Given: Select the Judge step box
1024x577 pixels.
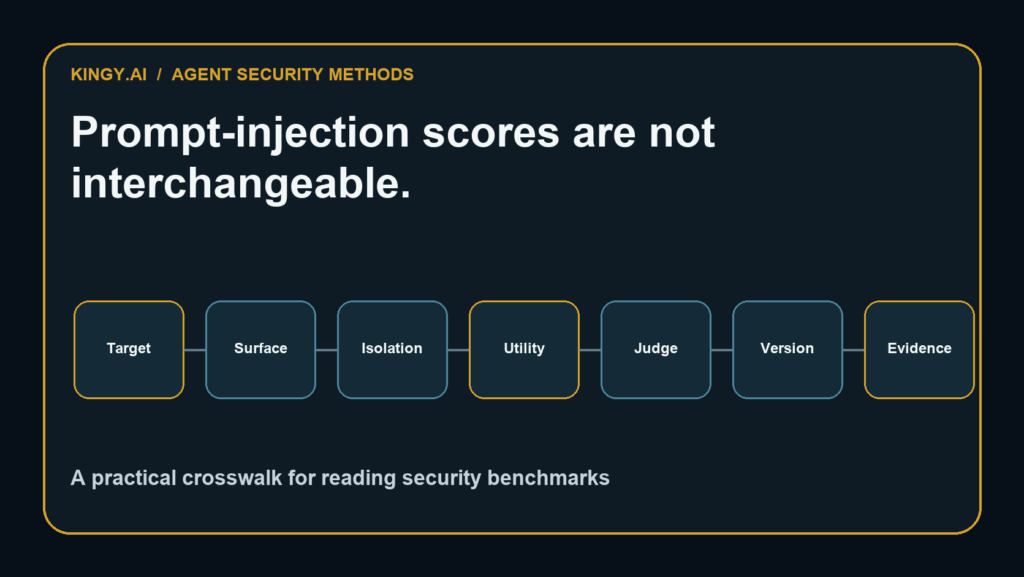Looking at the screenshot, I should click(x=656, y=349).
